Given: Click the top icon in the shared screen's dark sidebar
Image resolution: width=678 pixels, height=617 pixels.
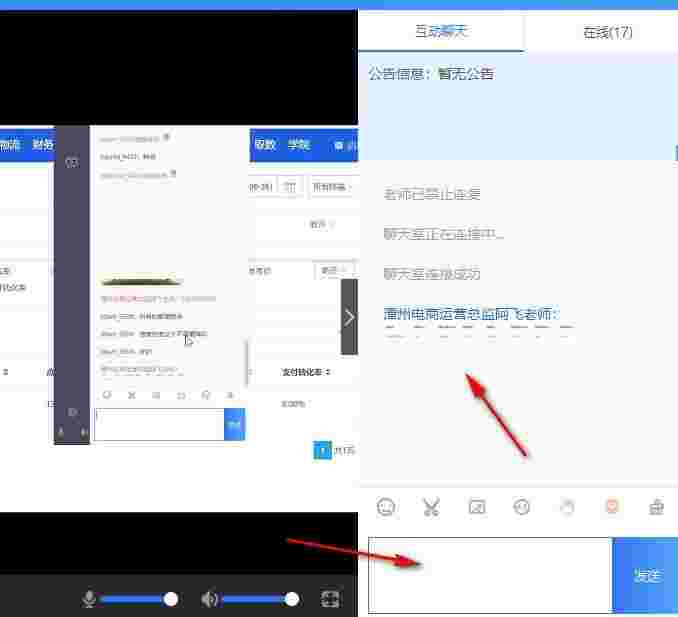Looking at the screenshot, I should pos(72,163).
